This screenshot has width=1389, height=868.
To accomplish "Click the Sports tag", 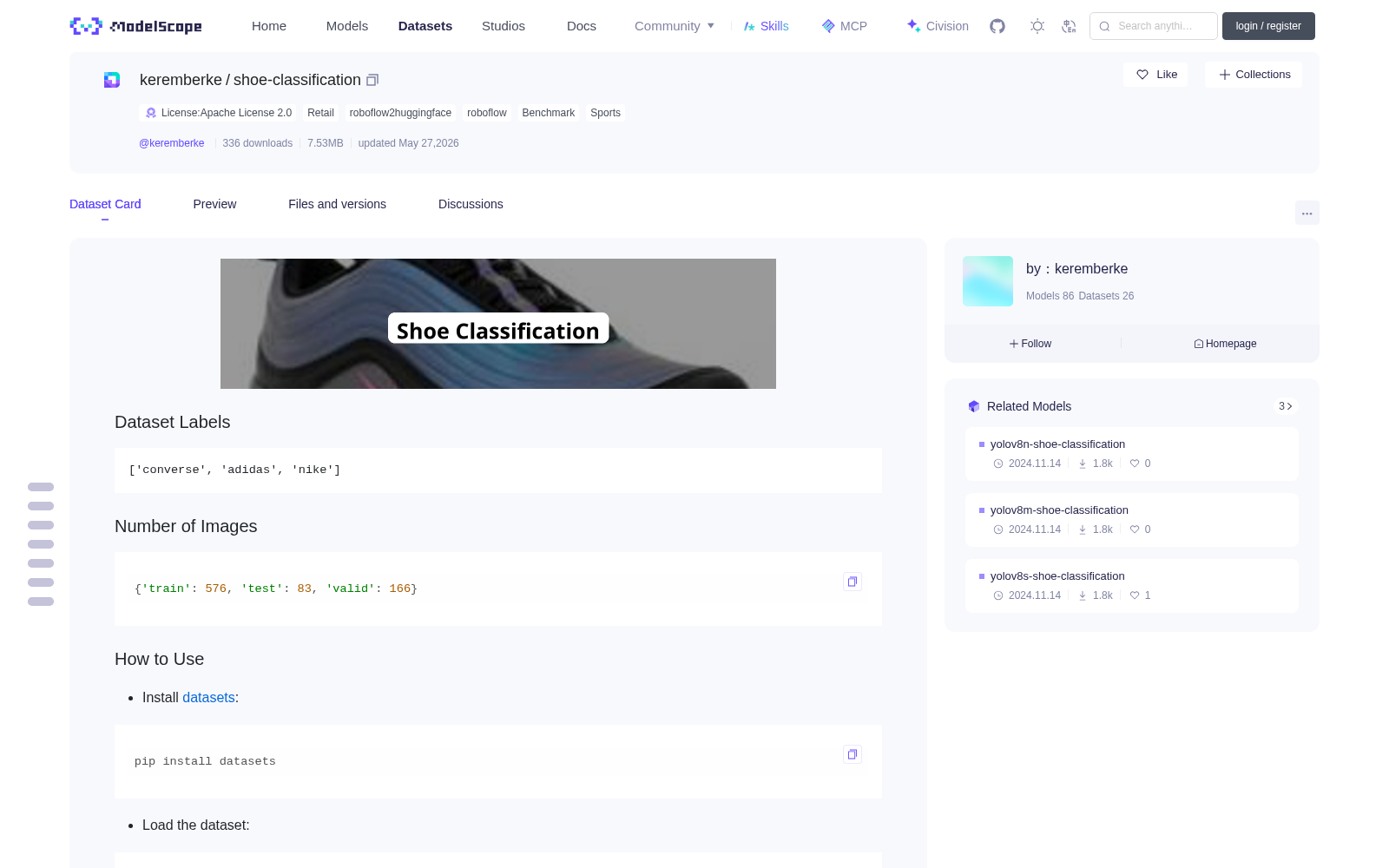I will click(x=606, y=113).
